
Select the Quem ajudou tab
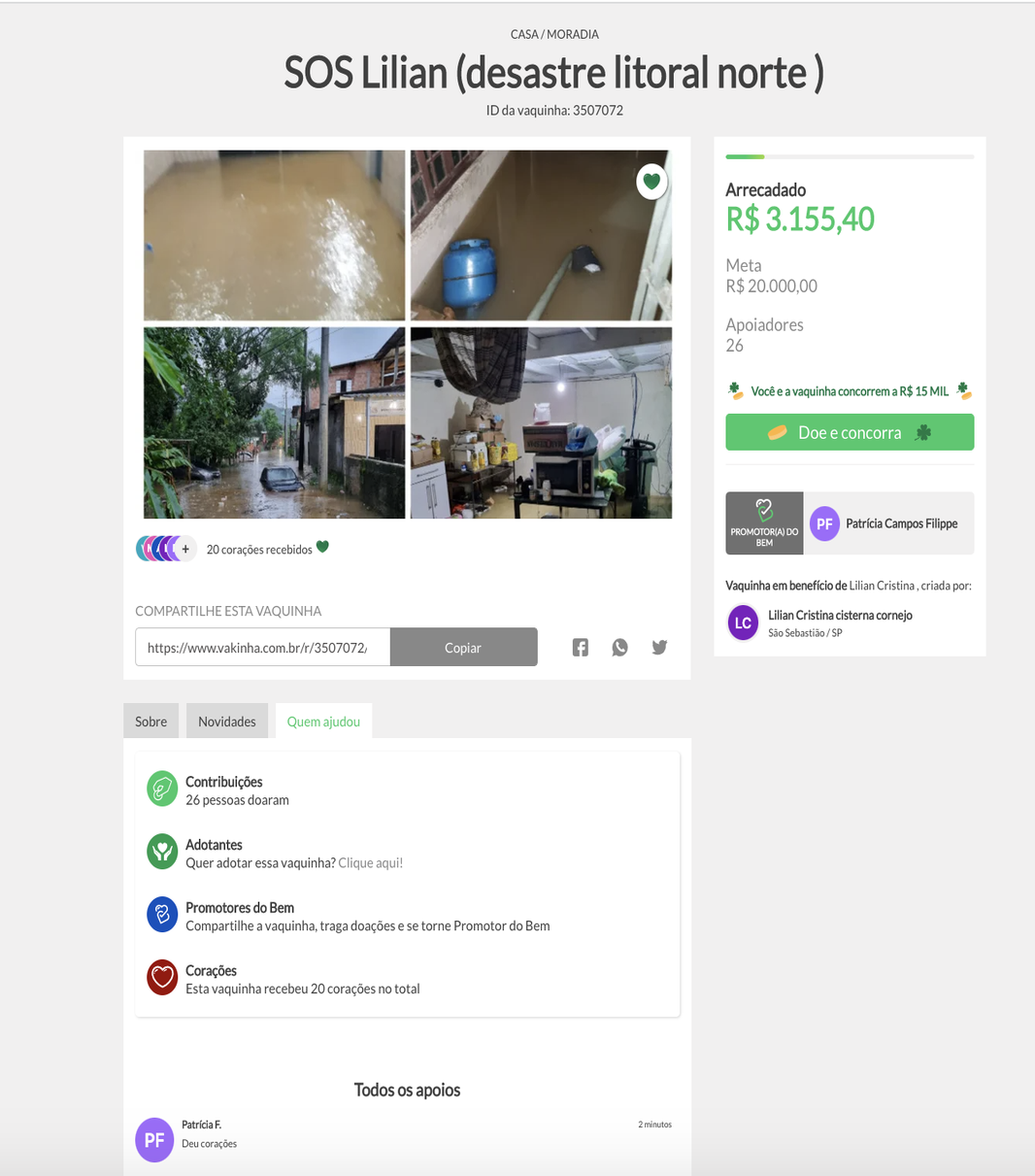[x=323, y=722]
